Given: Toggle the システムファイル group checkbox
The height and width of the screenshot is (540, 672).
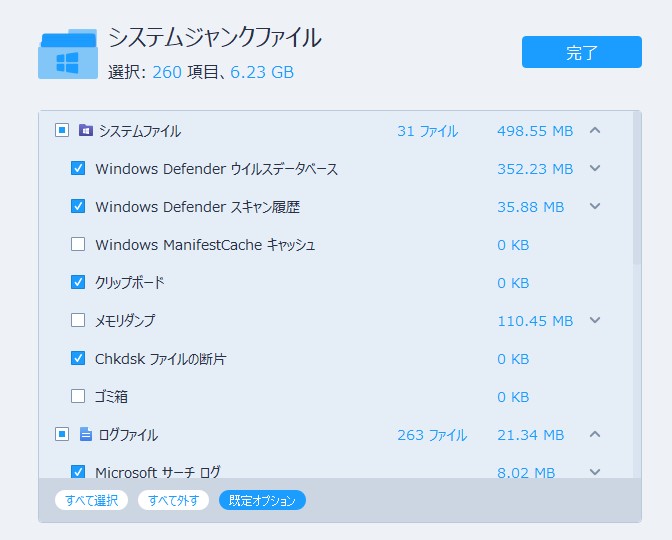Looking at the screenshot, I should coord(62,130).
